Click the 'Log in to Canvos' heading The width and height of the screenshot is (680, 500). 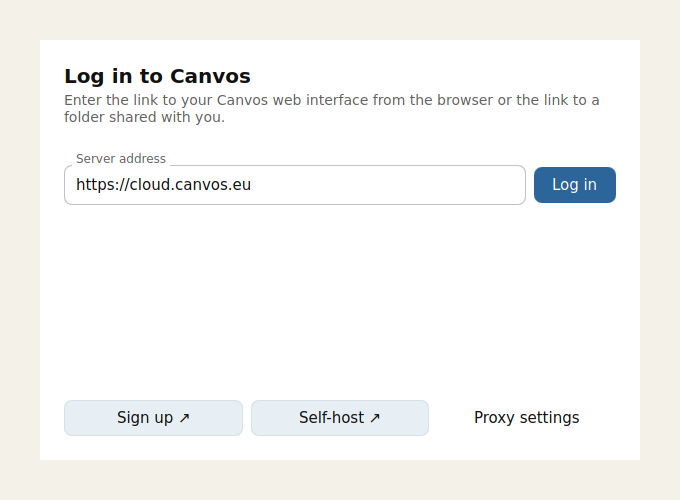tap(157, 76)
